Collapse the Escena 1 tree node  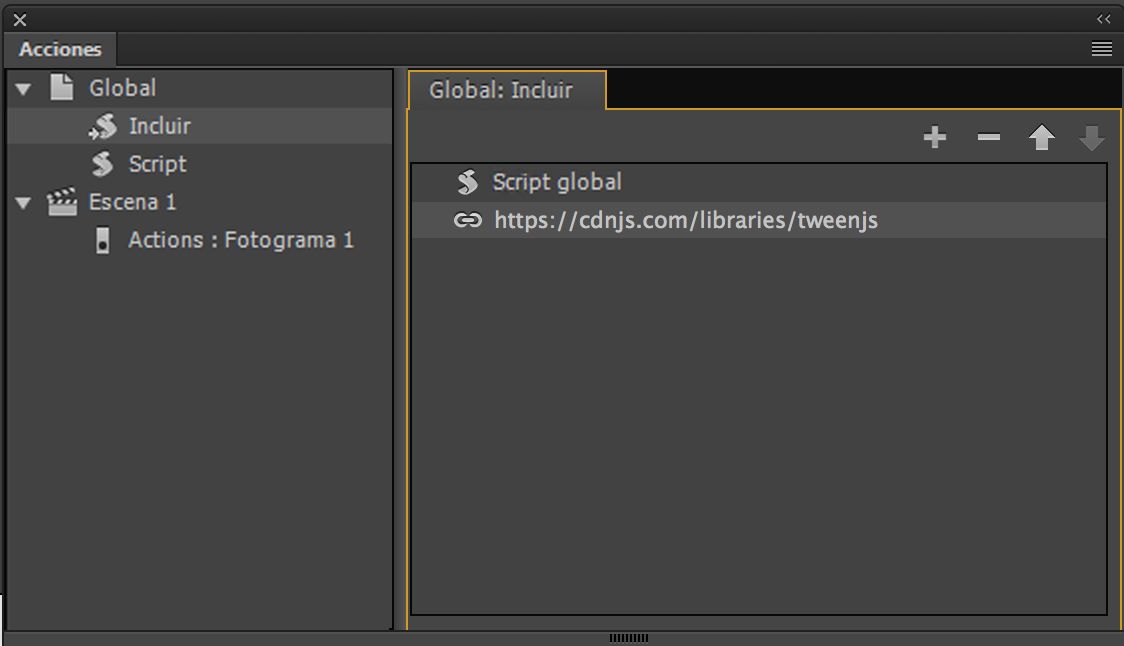tap(24, 204)
